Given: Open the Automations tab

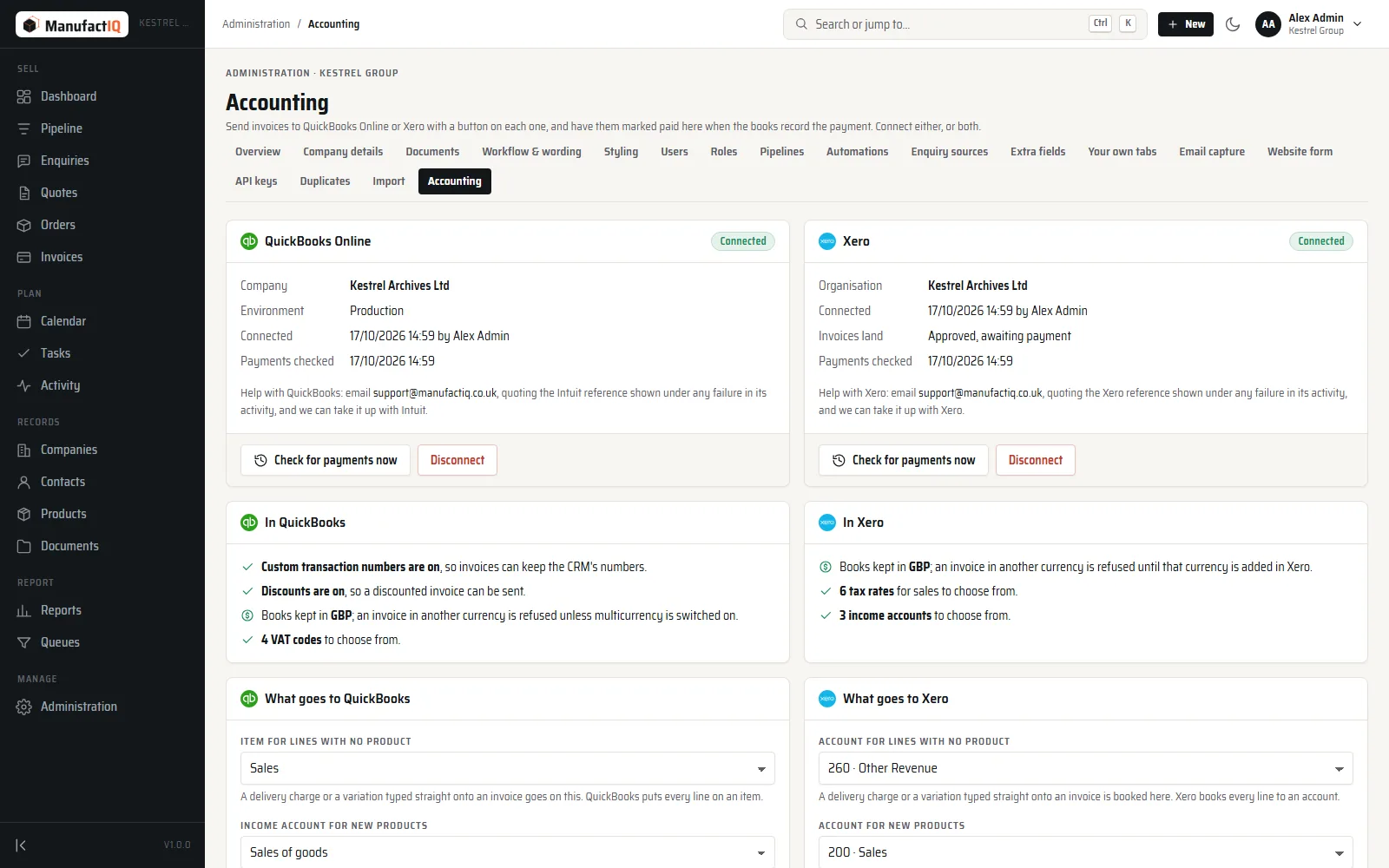Looking at the screenshot, I should coord(857,152).
